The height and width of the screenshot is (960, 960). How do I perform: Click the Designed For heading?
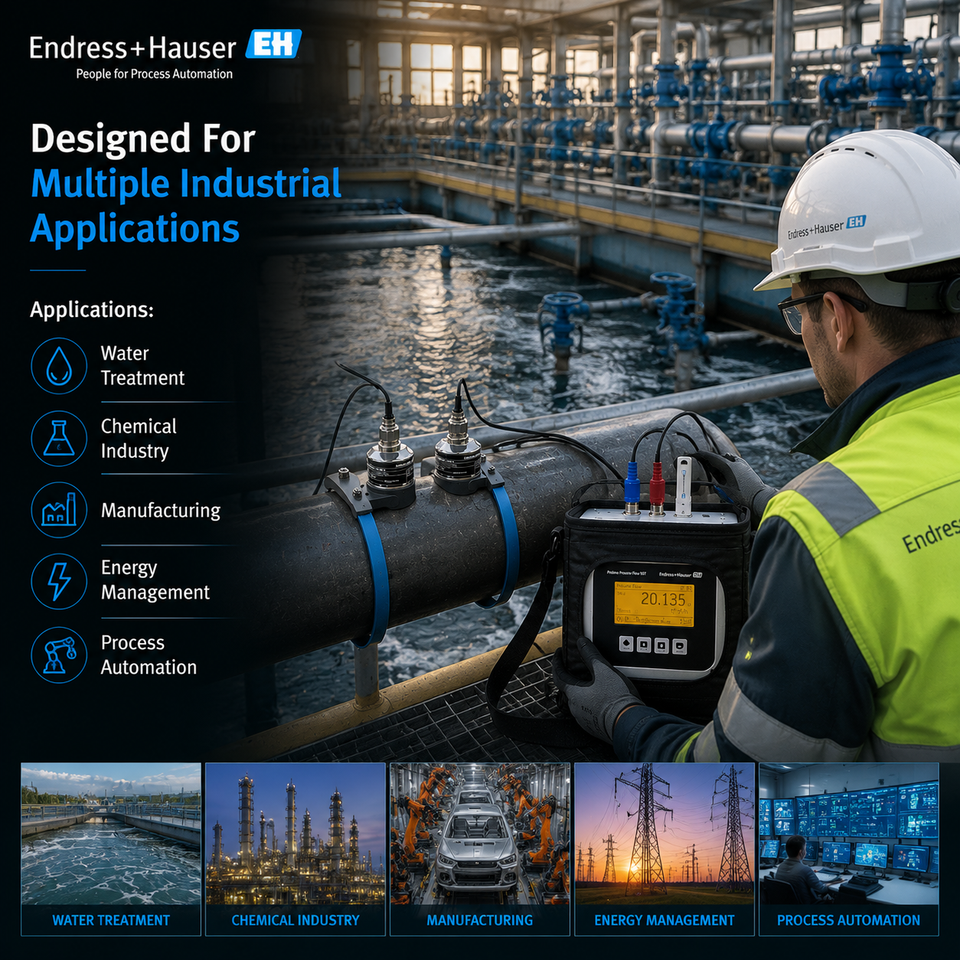tap(143, 138)
